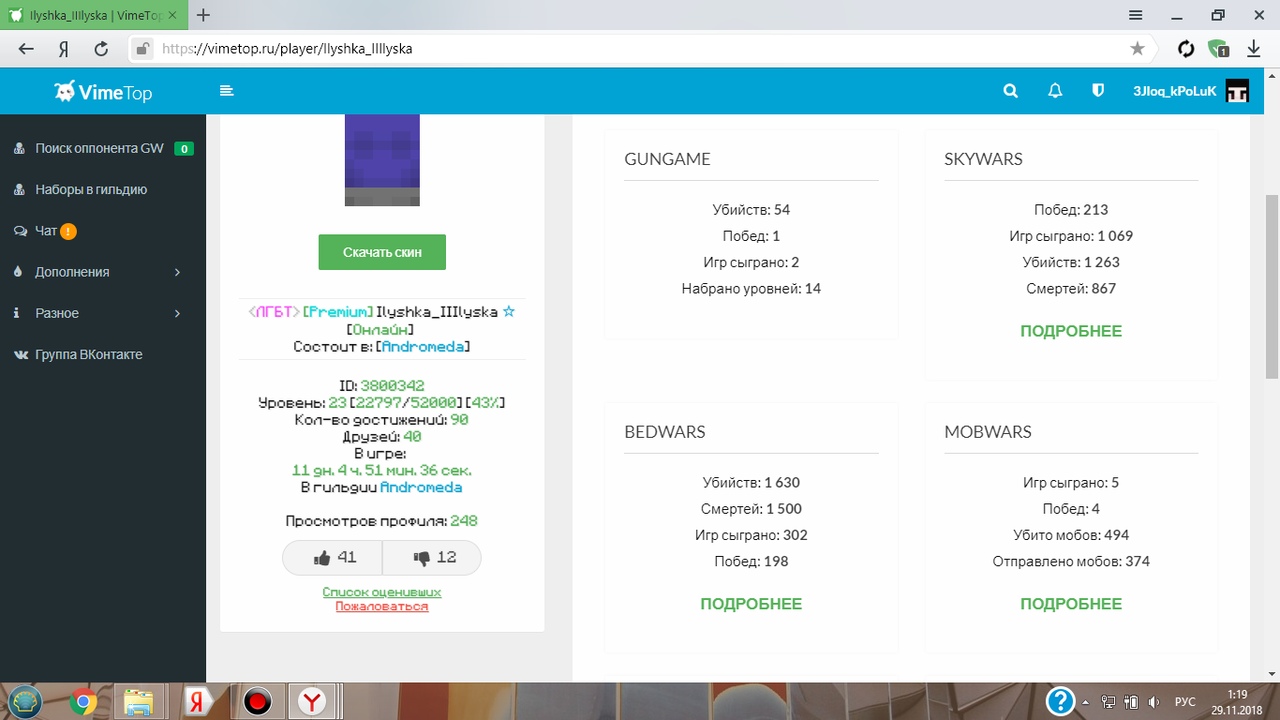Reload the page using browser refresh icon
The width and height of the screenshot is (1280, 720).
point(101,48)
